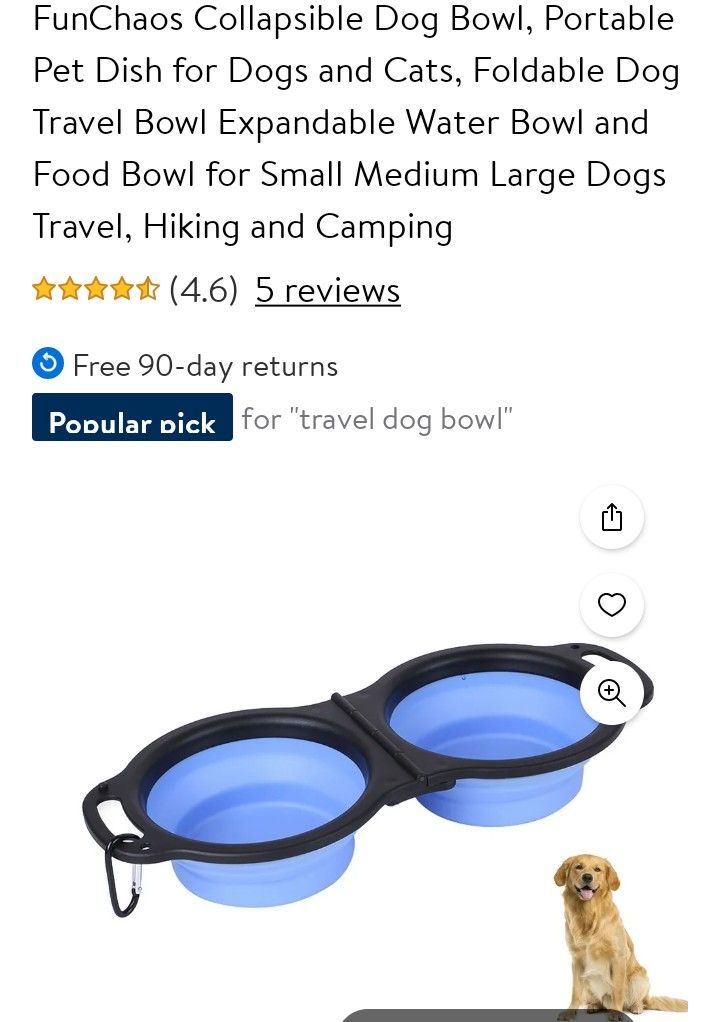Image resolution: width=720 pixels, height=1022 pixels.
Task: Click the blue circular returns arrow icon
Action: [48, 364]
